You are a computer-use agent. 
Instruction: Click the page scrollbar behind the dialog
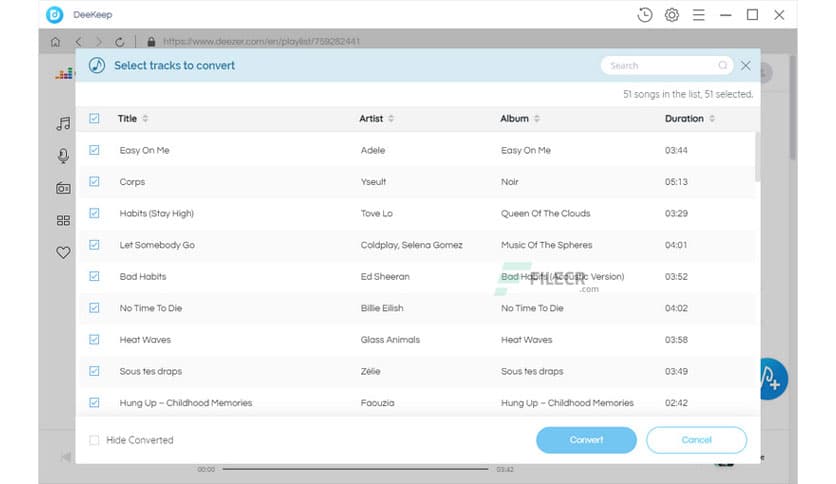tap(793, 107)
